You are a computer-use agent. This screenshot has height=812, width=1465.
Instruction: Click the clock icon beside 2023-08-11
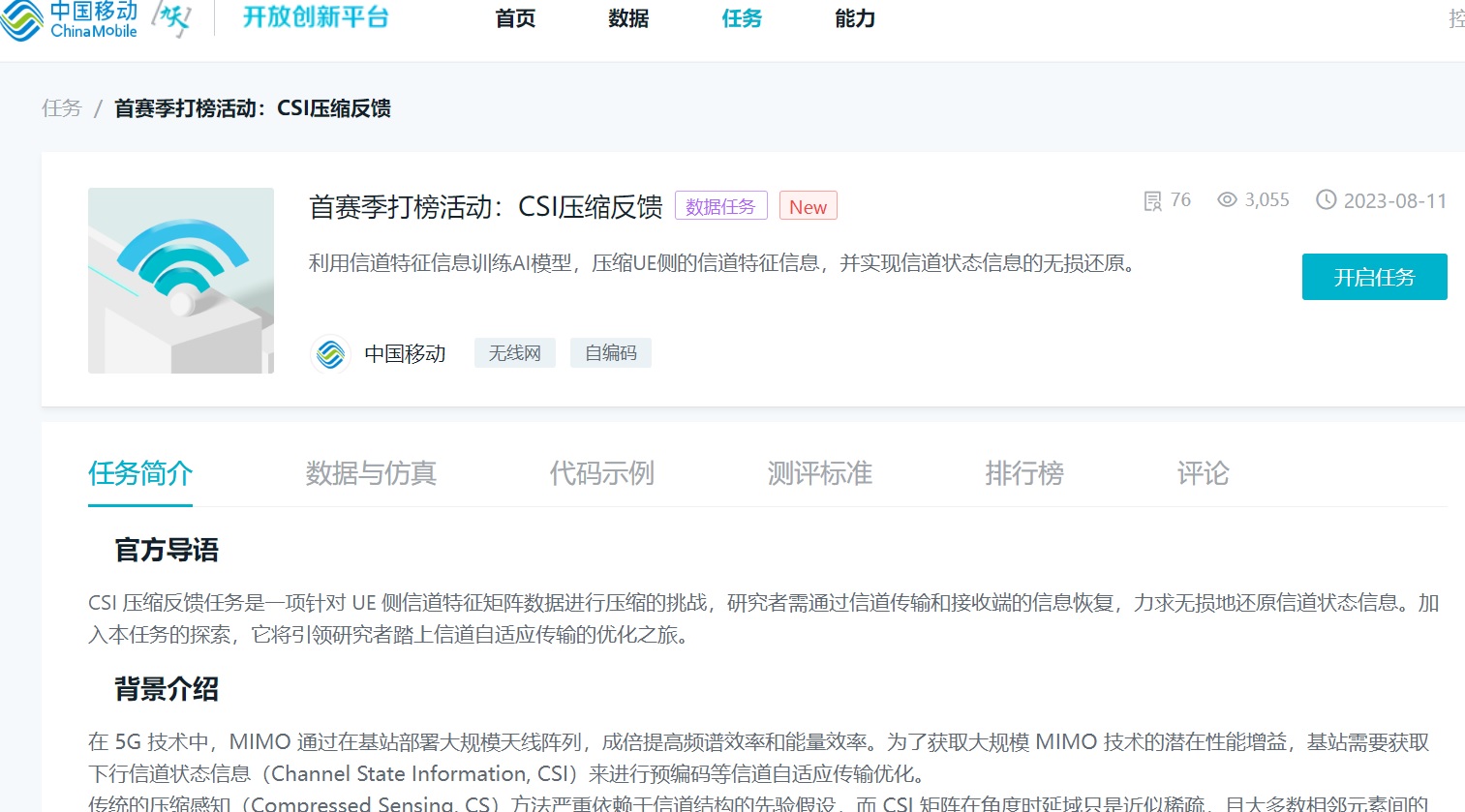click(1328, 199)
